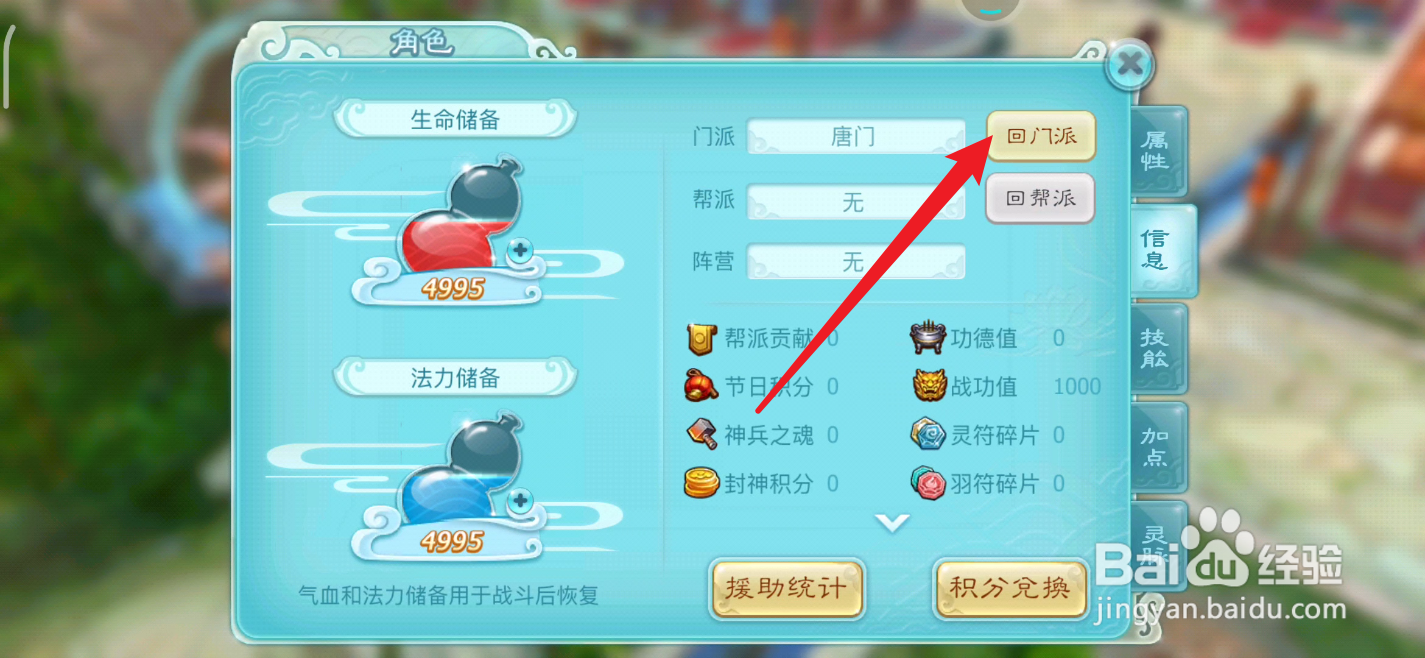Expand more stats with the down chevron
This screenshot has width=1425, height=658.
(x=892, y=523)
